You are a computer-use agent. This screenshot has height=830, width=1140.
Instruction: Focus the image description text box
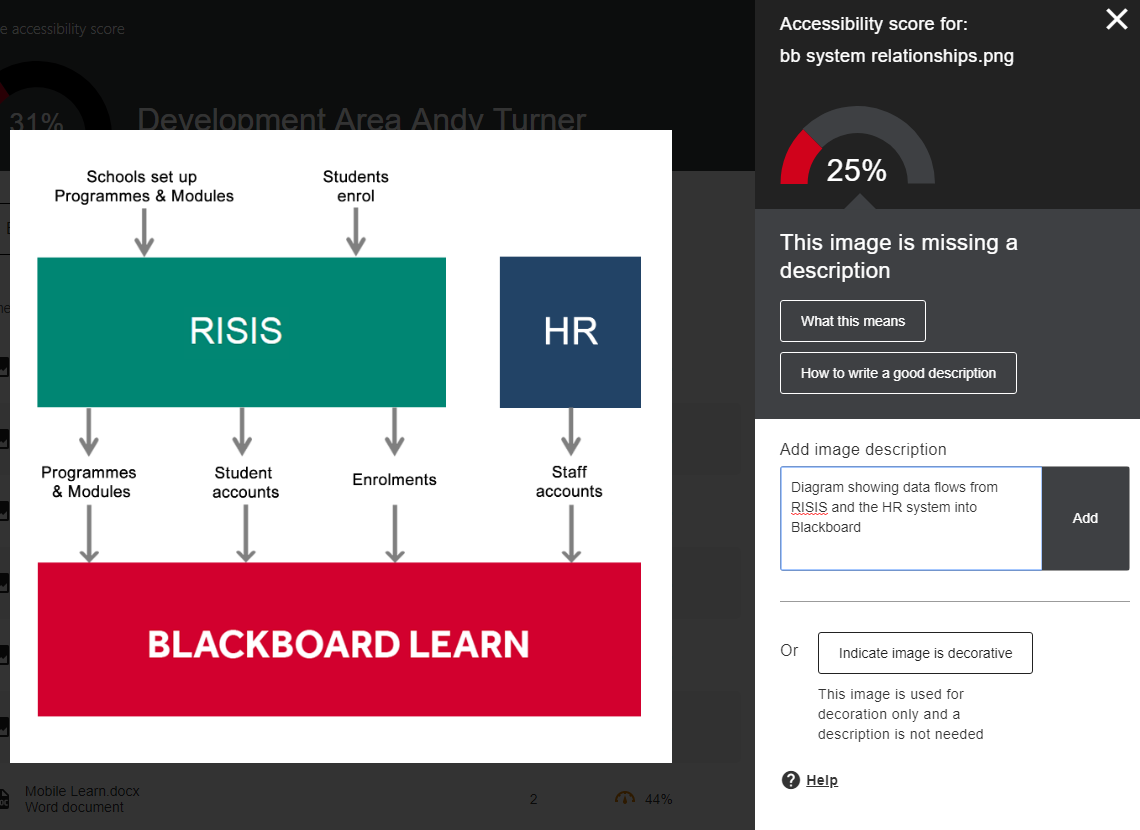click(x=910, y=518)
